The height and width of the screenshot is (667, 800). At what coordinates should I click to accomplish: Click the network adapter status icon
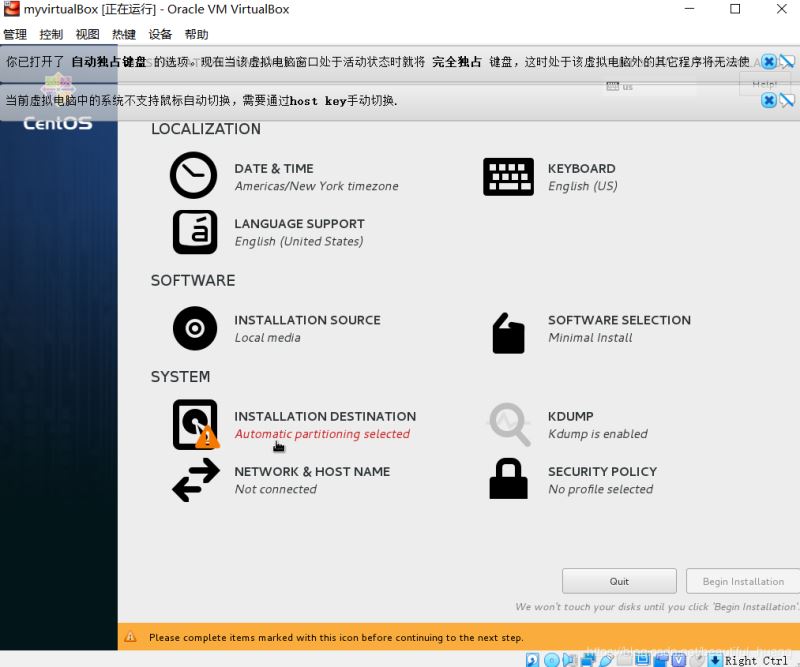(587, 660)
